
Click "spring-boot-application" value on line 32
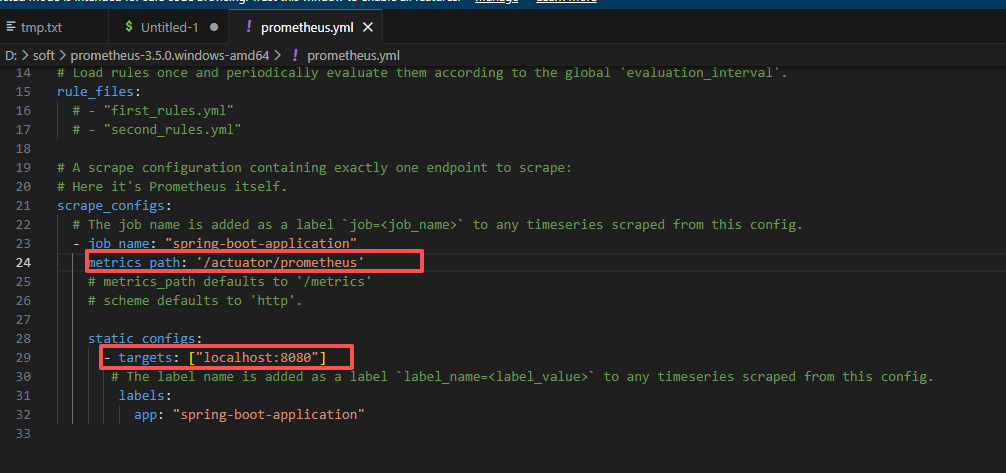click(x=269, y=415)
